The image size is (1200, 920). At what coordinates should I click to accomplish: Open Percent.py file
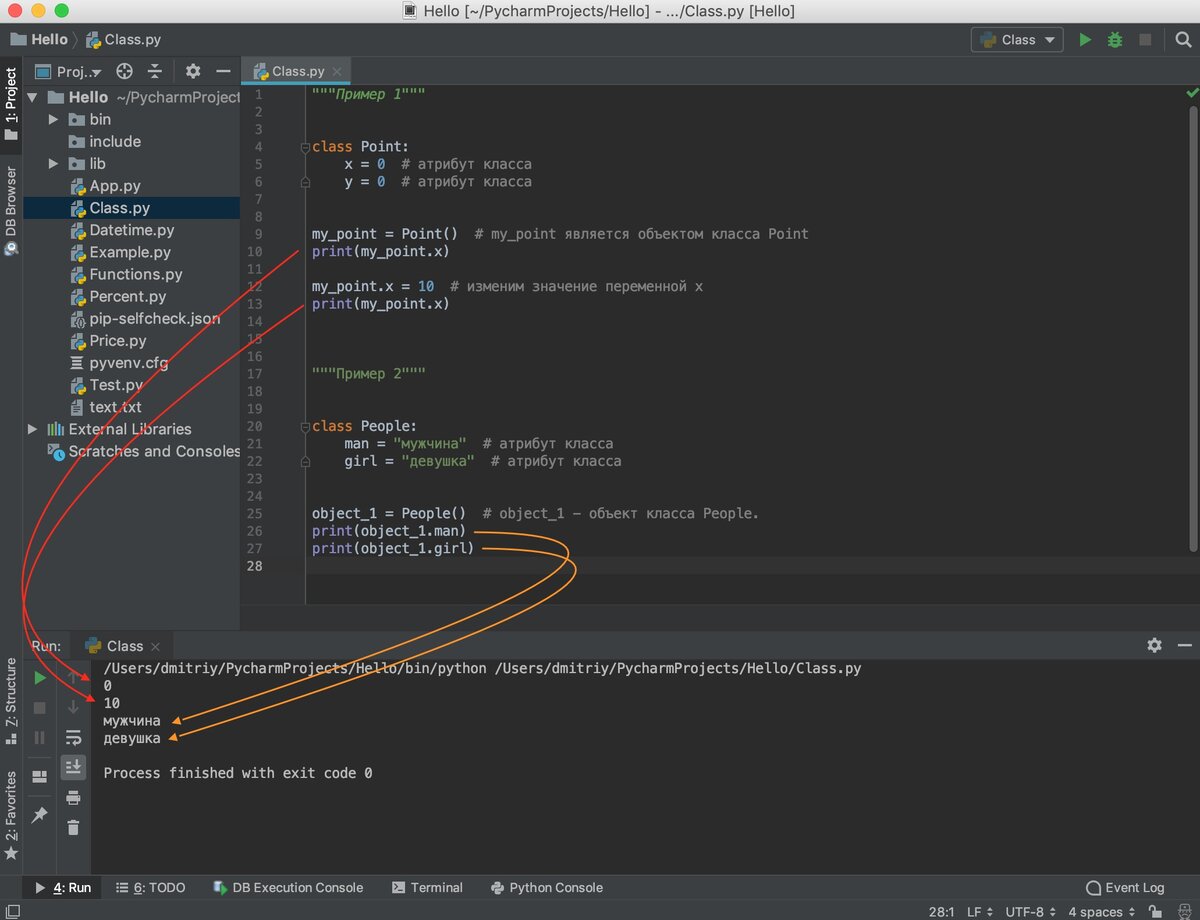128,295
